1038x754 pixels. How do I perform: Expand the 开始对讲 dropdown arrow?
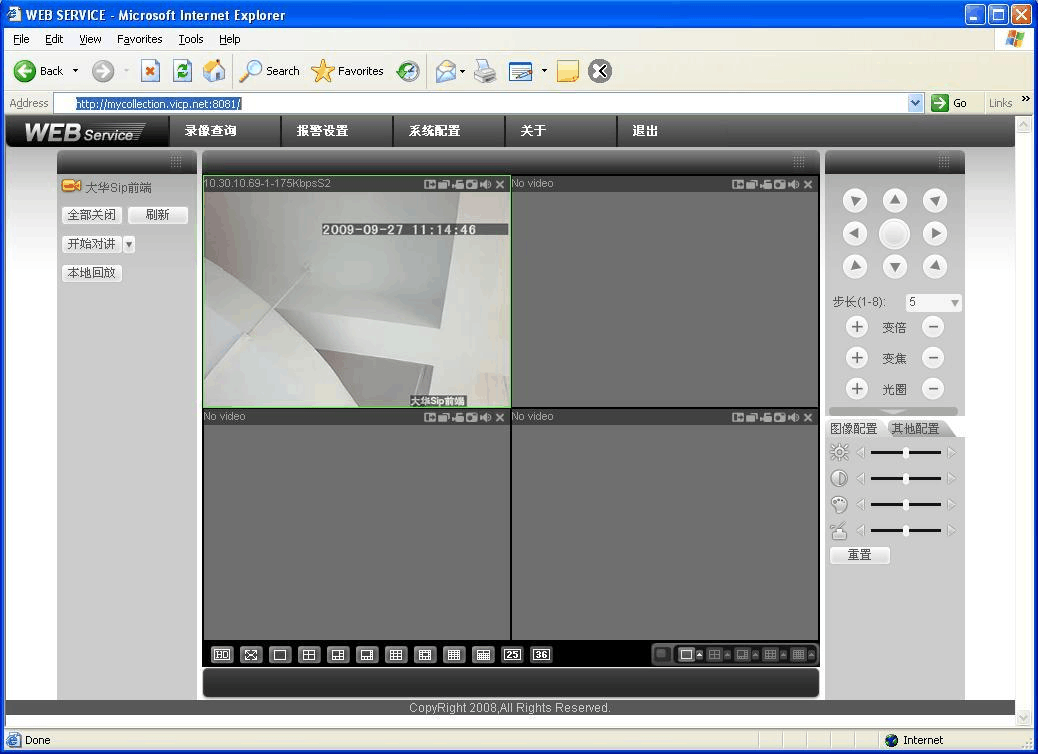pos(129,244)
